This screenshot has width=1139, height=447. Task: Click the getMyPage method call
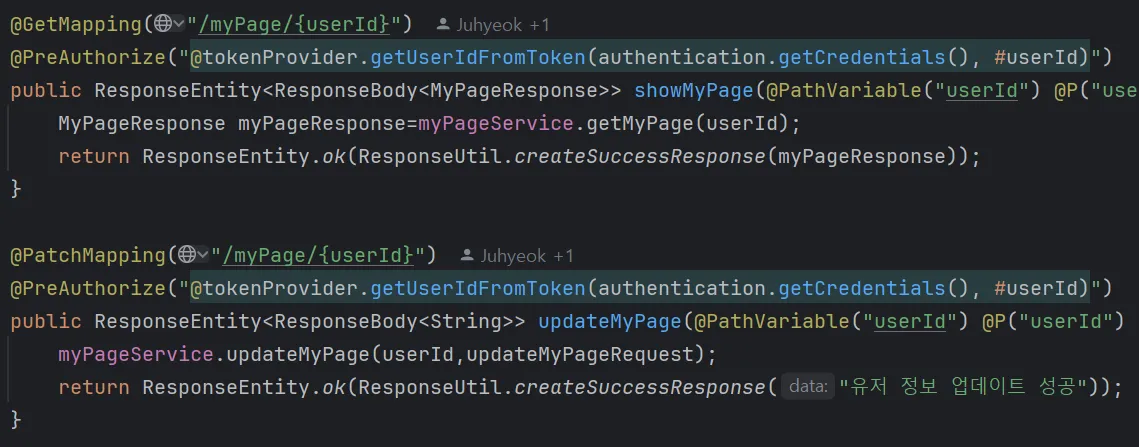[640, 124]
